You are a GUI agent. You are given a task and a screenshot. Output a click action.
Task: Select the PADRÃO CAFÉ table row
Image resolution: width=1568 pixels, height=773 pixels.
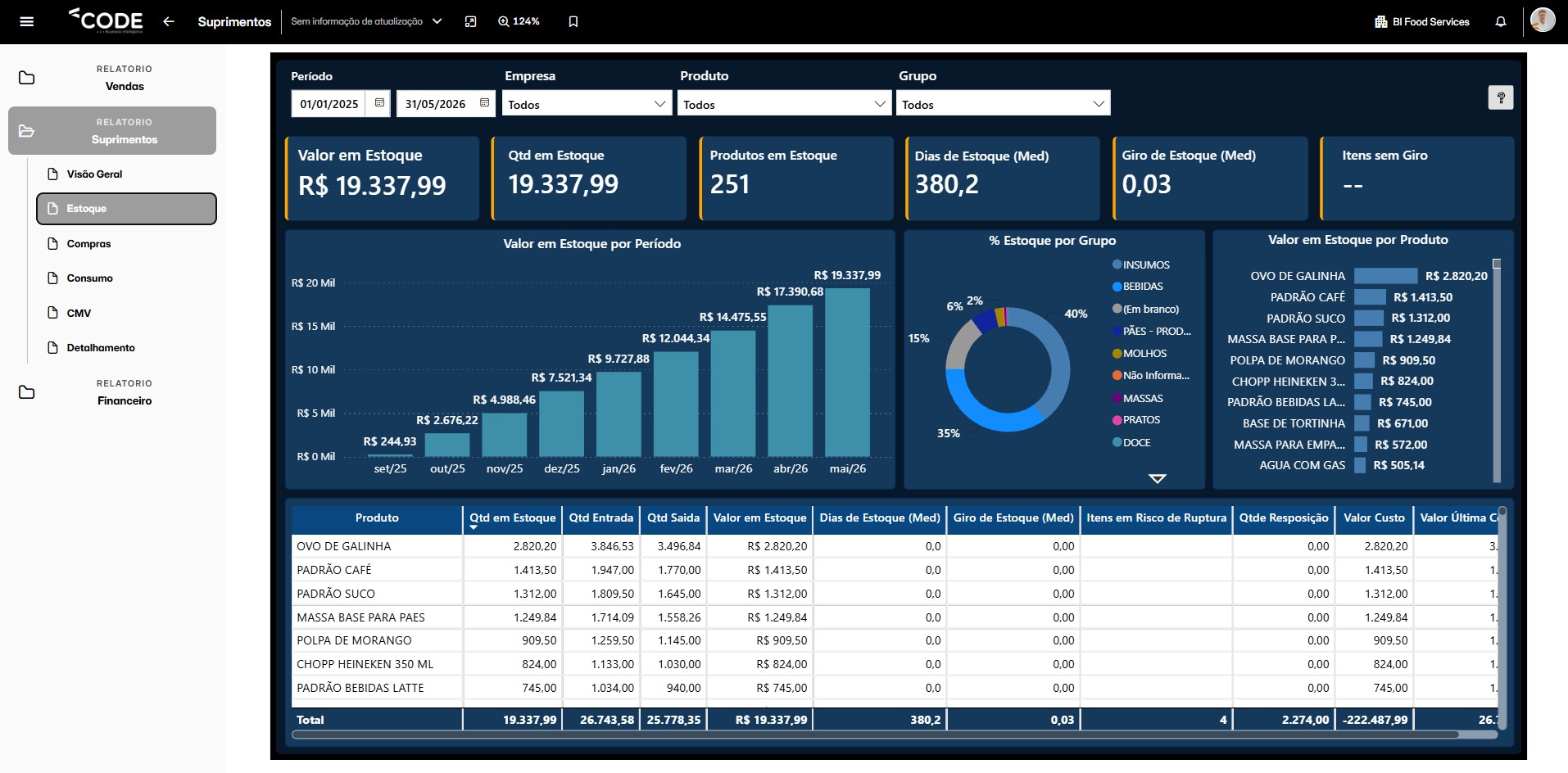tap(895, 570)
